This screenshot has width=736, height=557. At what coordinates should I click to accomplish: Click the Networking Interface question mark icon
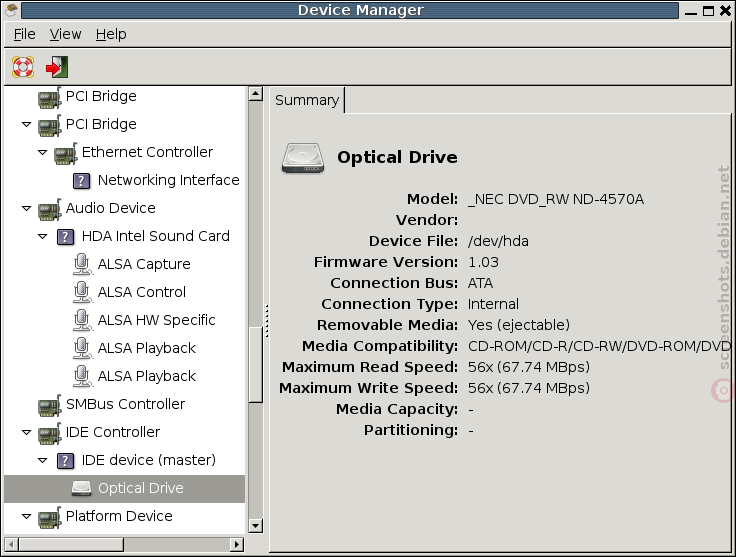click(x=82, y=181)
